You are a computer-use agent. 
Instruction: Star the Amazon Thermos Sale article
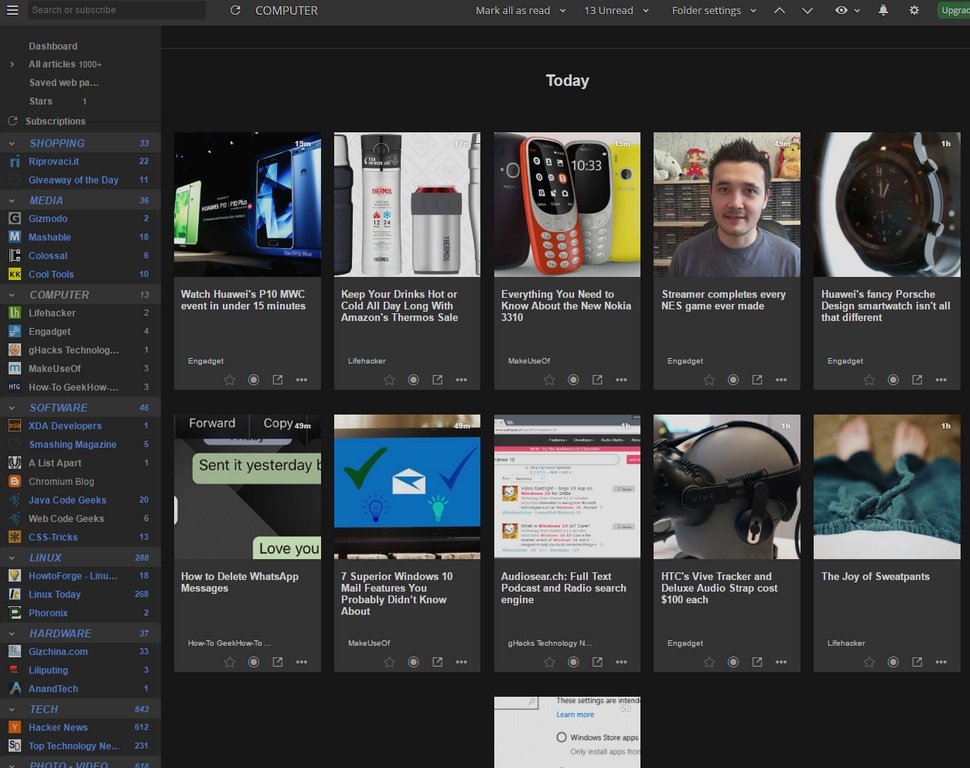pos(389,380)
